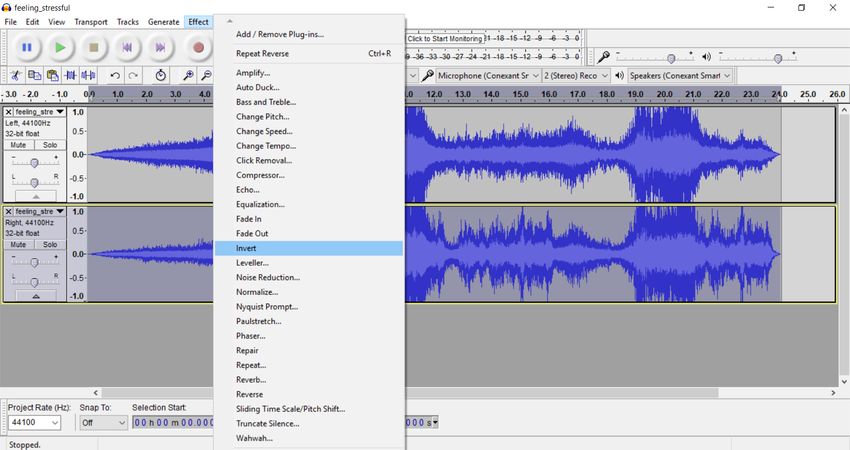Click microphone icon beside recording volume slider
Image resolution: width=850 pixels, height=450 pixels.
[x=603, y=57]
